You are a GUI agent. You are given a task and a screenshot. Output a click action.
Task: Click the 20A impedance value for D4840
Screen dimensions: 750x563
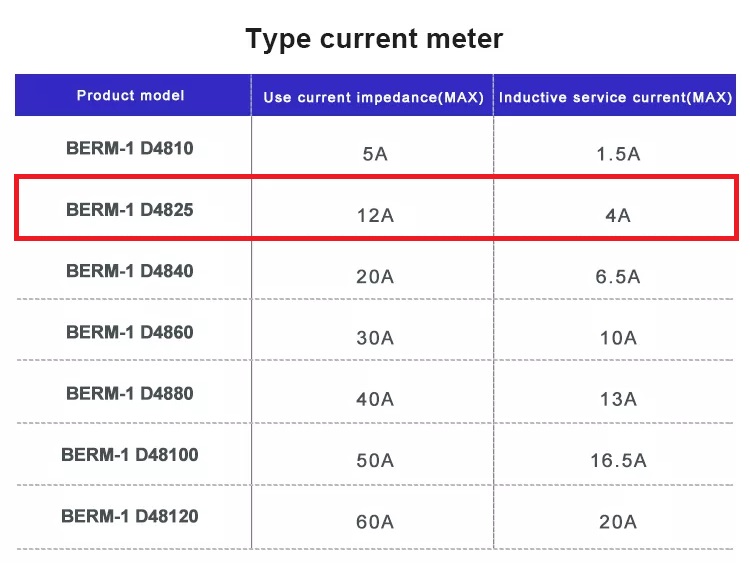point(375,277)
